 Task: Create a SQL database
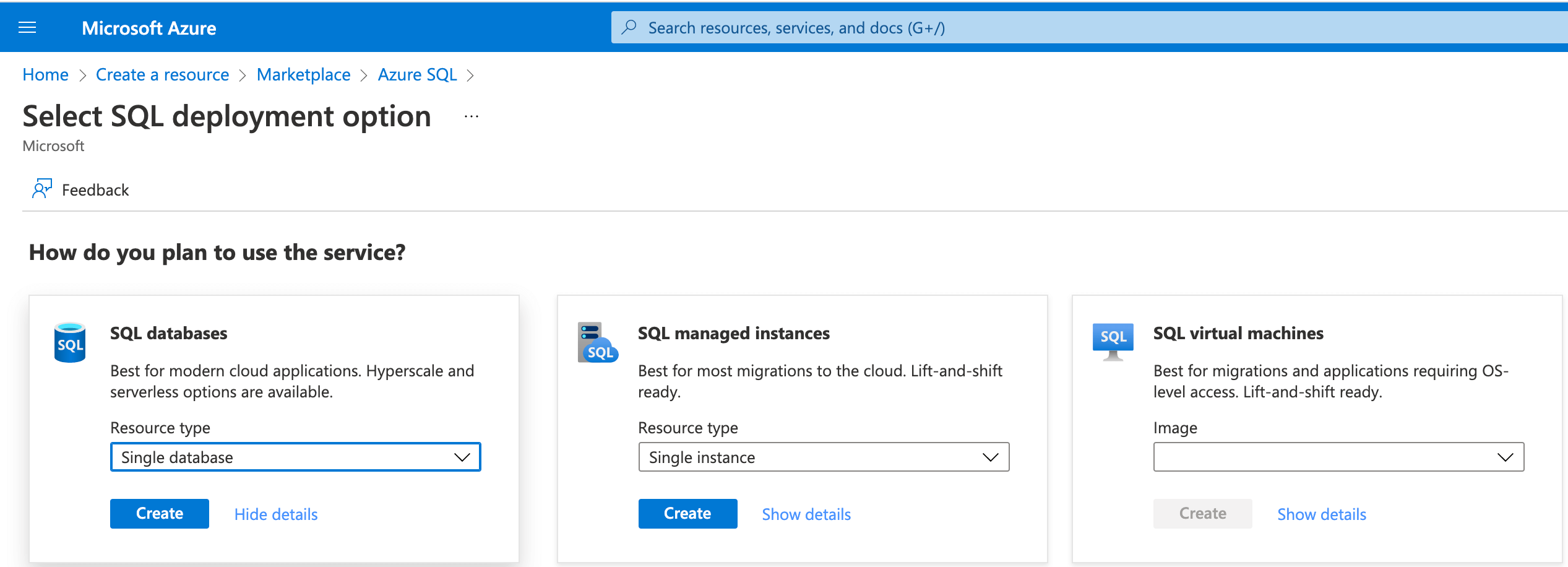(x=159, y=514)
